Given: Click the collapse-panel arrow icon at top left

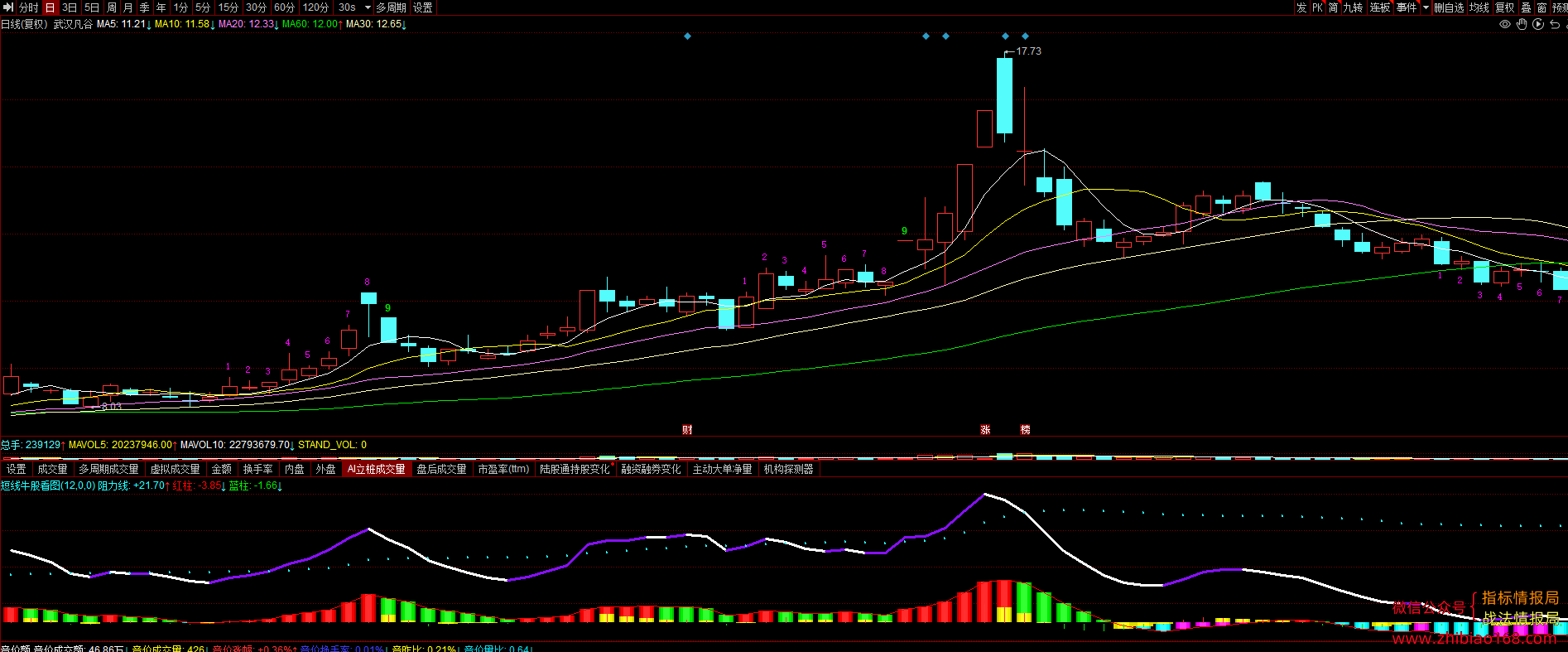Looking at the screenshot, I should point(8,7).
